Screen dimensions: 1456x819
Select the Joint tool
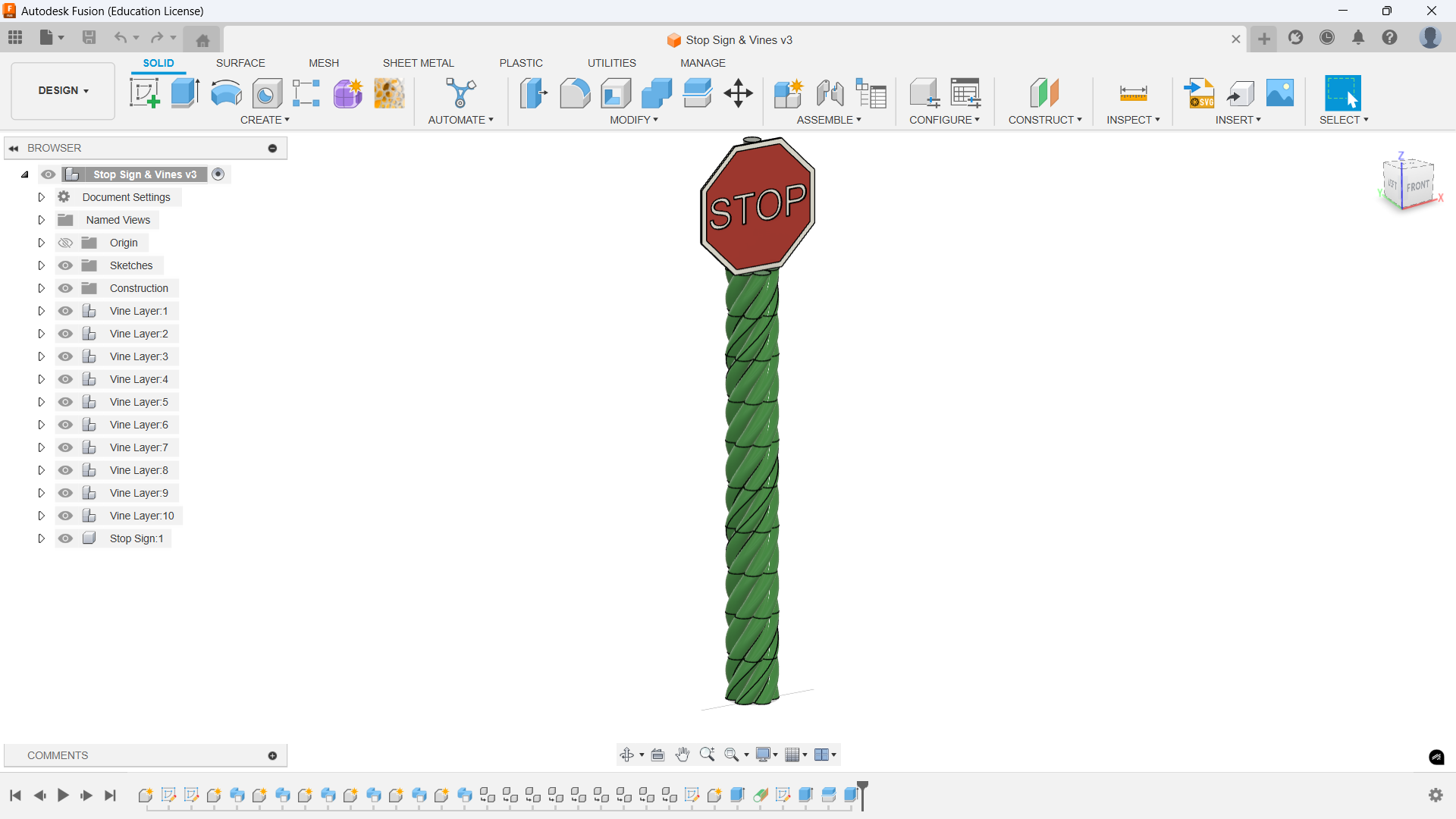[830, 93]
